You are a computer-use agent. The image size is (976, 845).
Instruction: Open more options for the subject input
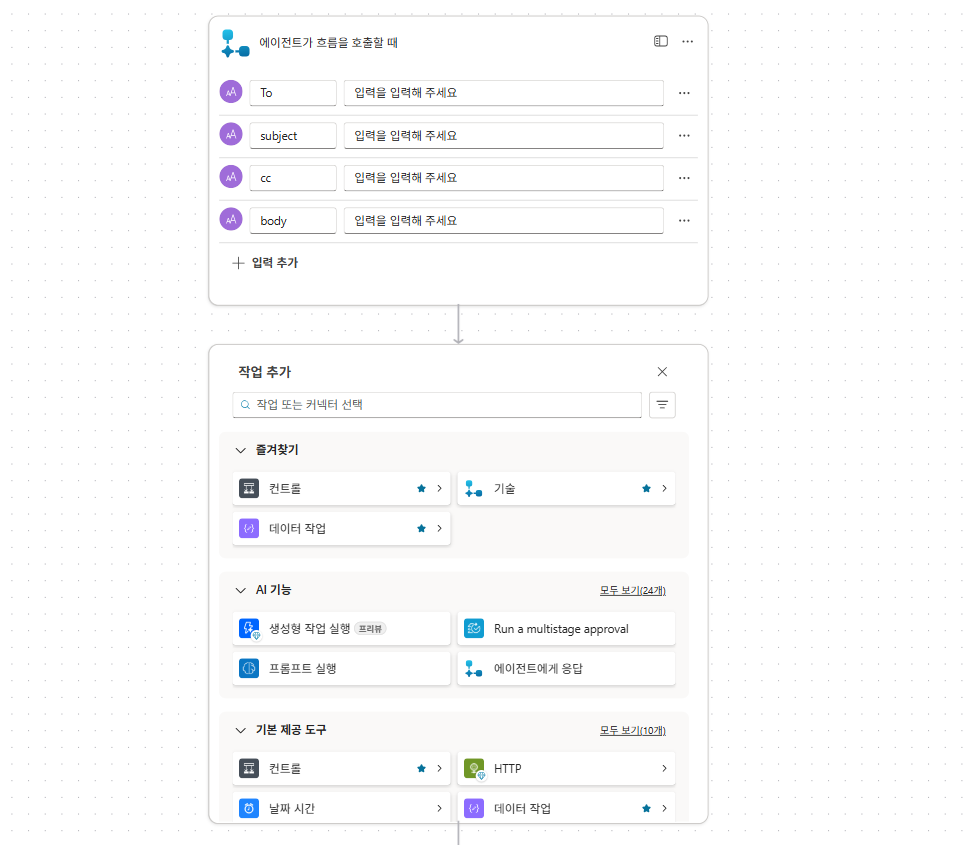pyautogui.click(x=684, y=135)
